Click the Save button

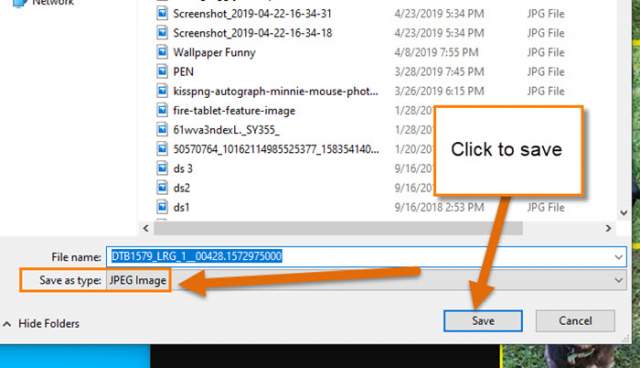coord(483,321)
